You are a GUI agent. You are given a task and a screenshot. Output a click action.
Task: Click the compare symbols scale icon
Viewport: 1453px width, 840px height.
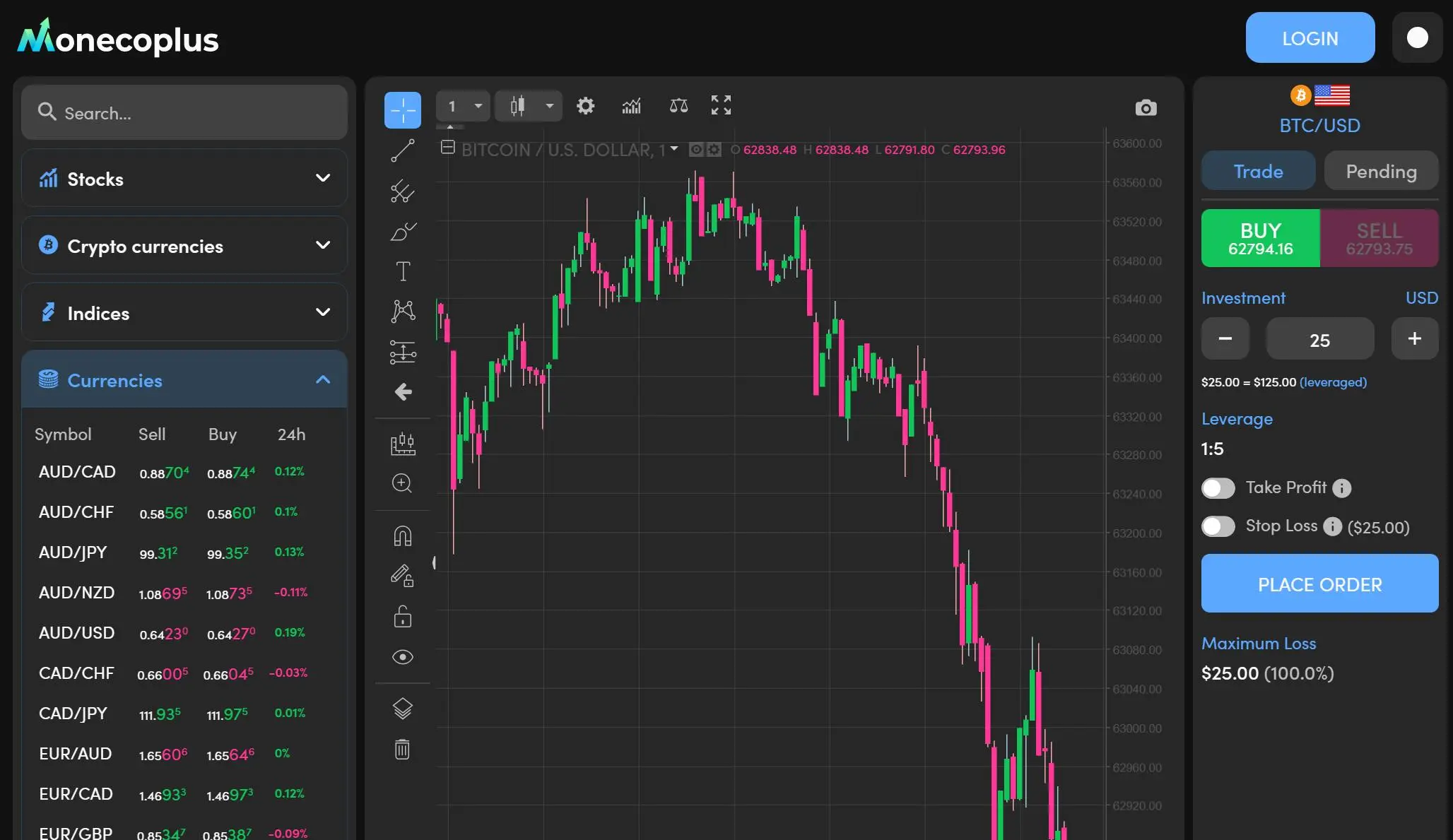pyautogui.click(x=678, y=106)
